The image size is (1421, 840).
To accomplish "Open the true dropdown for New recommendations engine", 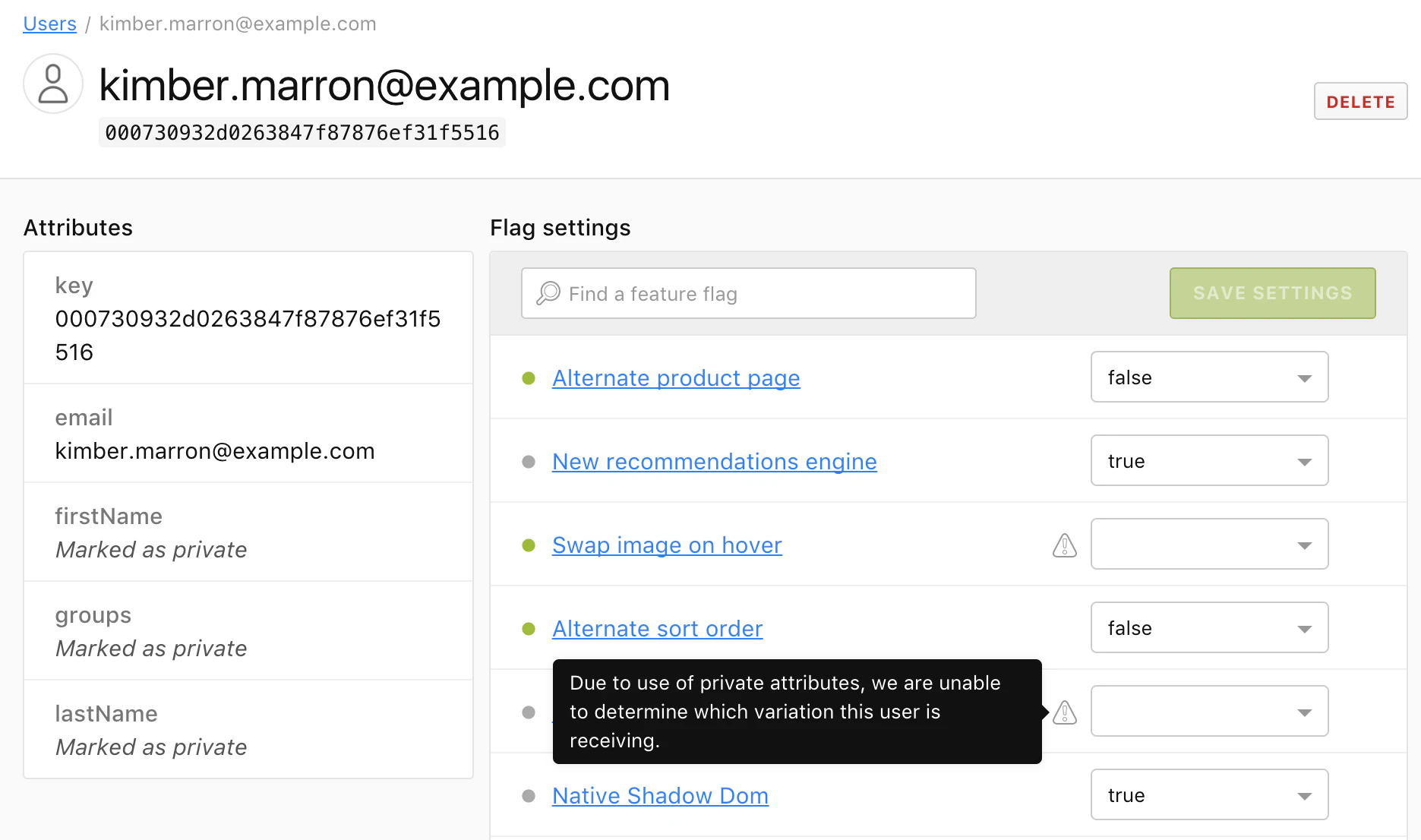I will click(x=1209, y=460).
